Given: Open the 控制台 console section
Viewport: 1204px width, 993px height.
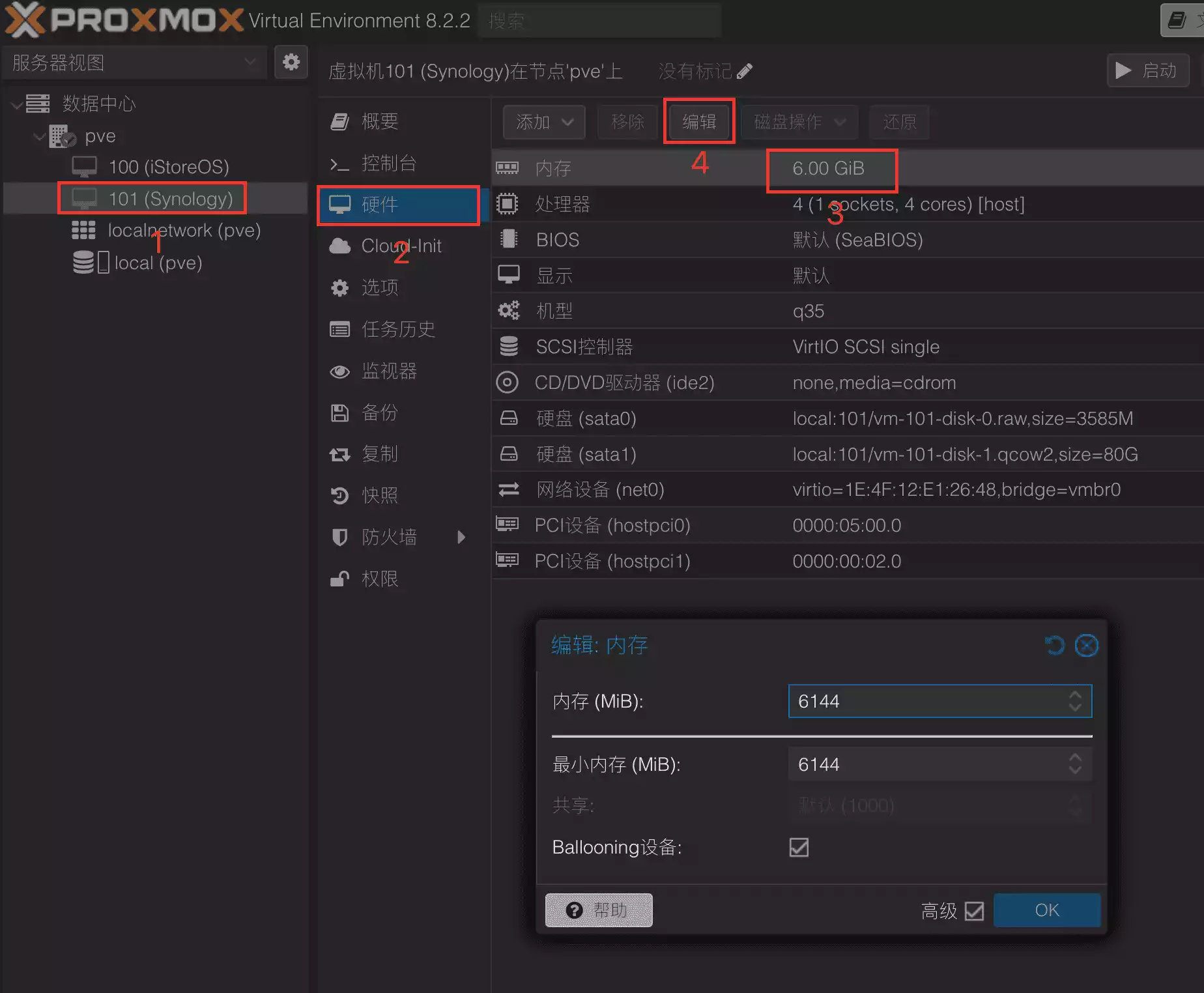Looking at the screenshot, I should pos(388,163).
